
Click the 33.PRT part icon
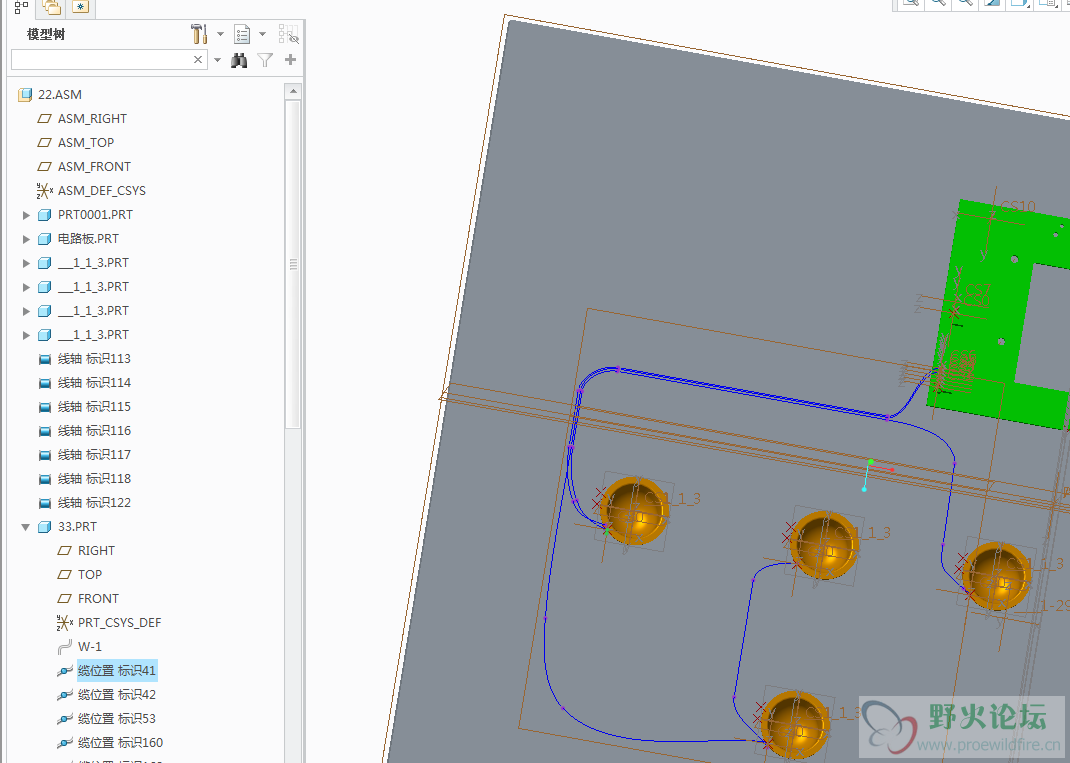pos(44,527)
